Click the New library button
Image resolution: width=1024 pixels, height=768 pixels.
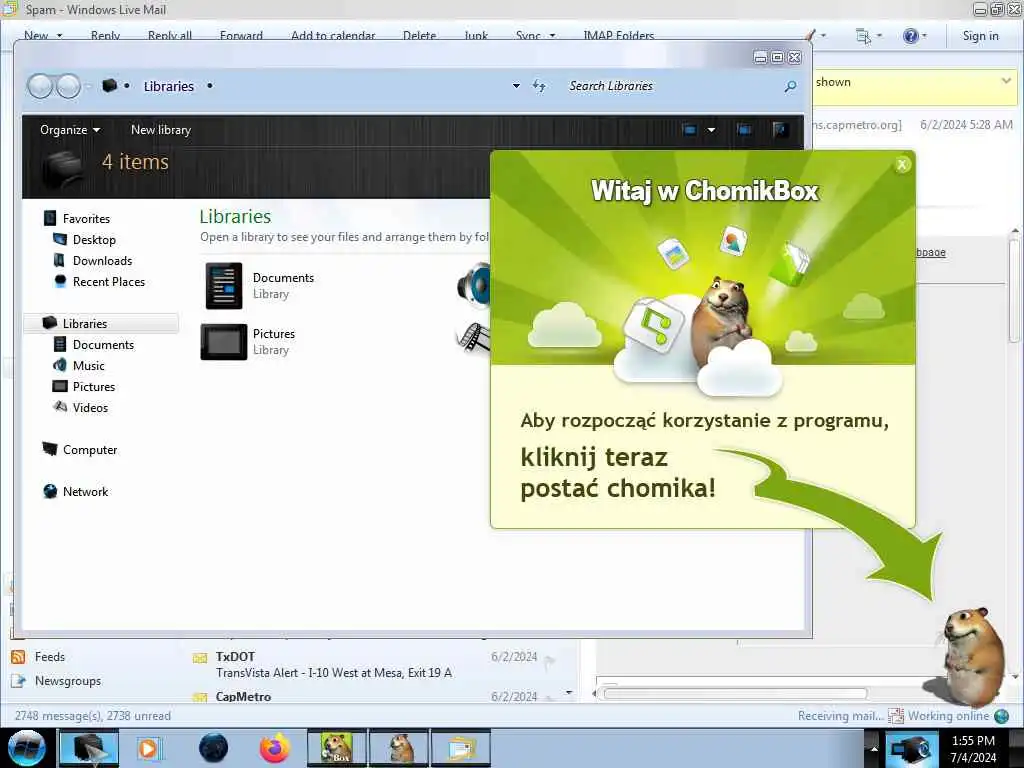[161, 129]
